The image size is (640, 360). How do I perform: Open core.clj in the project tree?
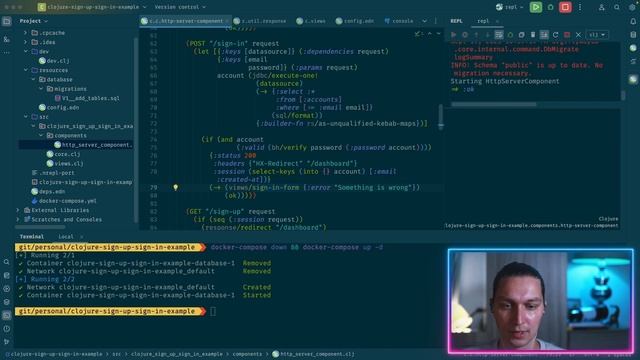[63, 154]
